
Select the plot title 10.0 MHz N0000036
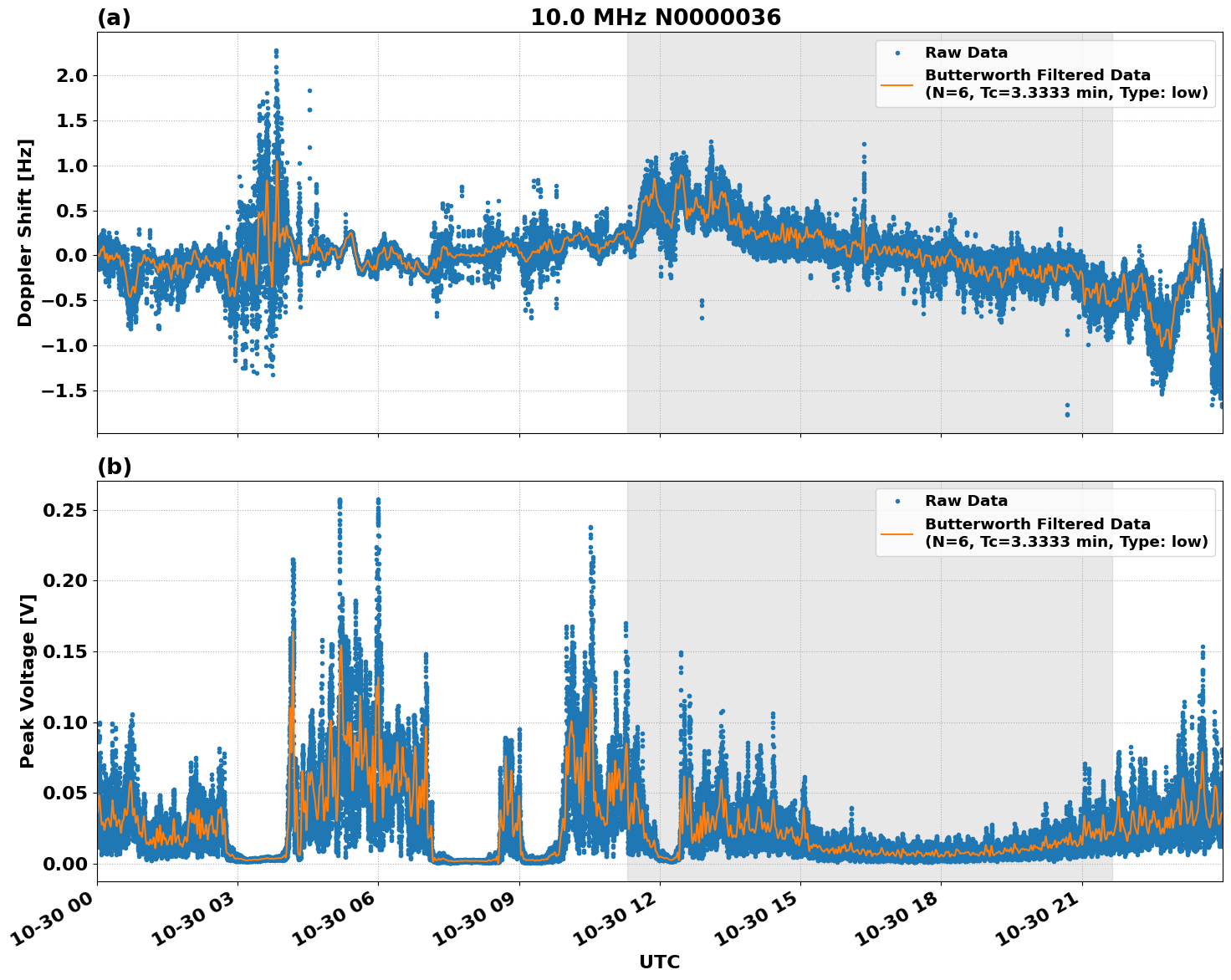(x=657, y=15)
